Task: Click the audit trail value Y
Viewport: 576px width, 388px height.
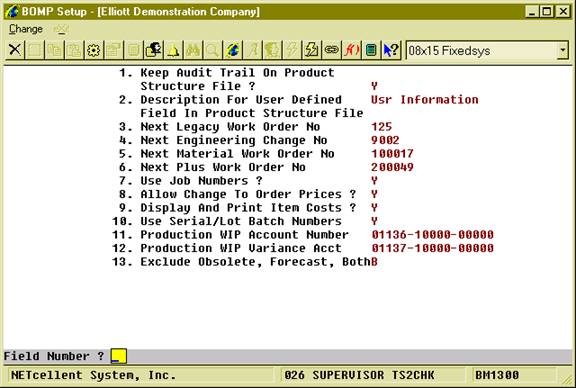Action: [374, 86]
